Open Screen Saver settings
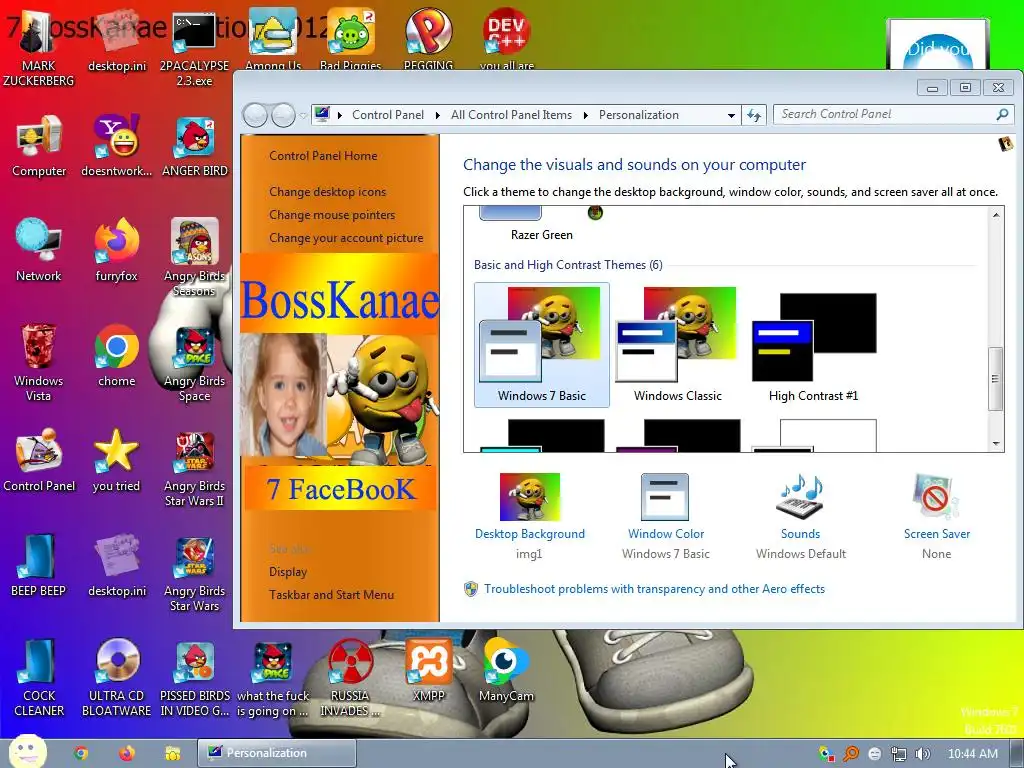1024x768 pixels. point(936,516)
